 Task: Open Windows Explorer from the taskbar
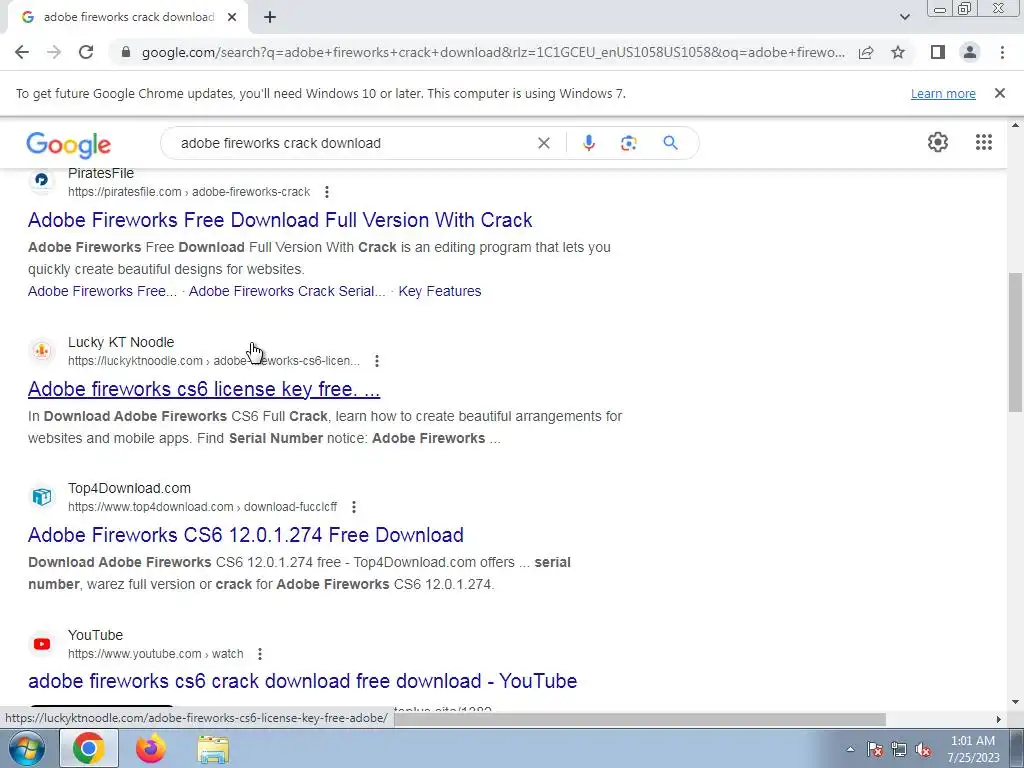coord(213,748)
